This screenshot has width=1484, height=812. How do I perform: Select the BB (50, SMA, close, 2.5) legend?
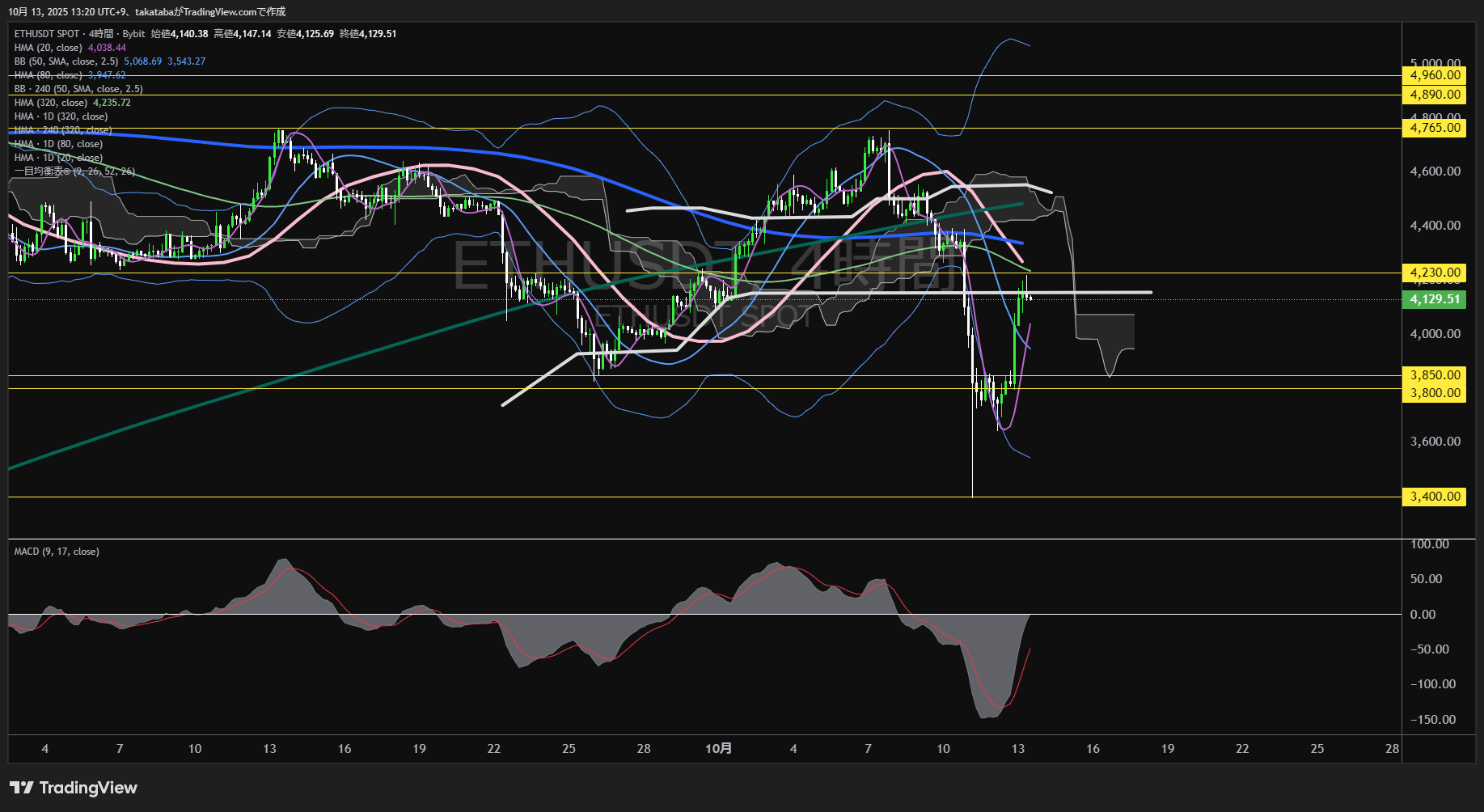point(66,61)
